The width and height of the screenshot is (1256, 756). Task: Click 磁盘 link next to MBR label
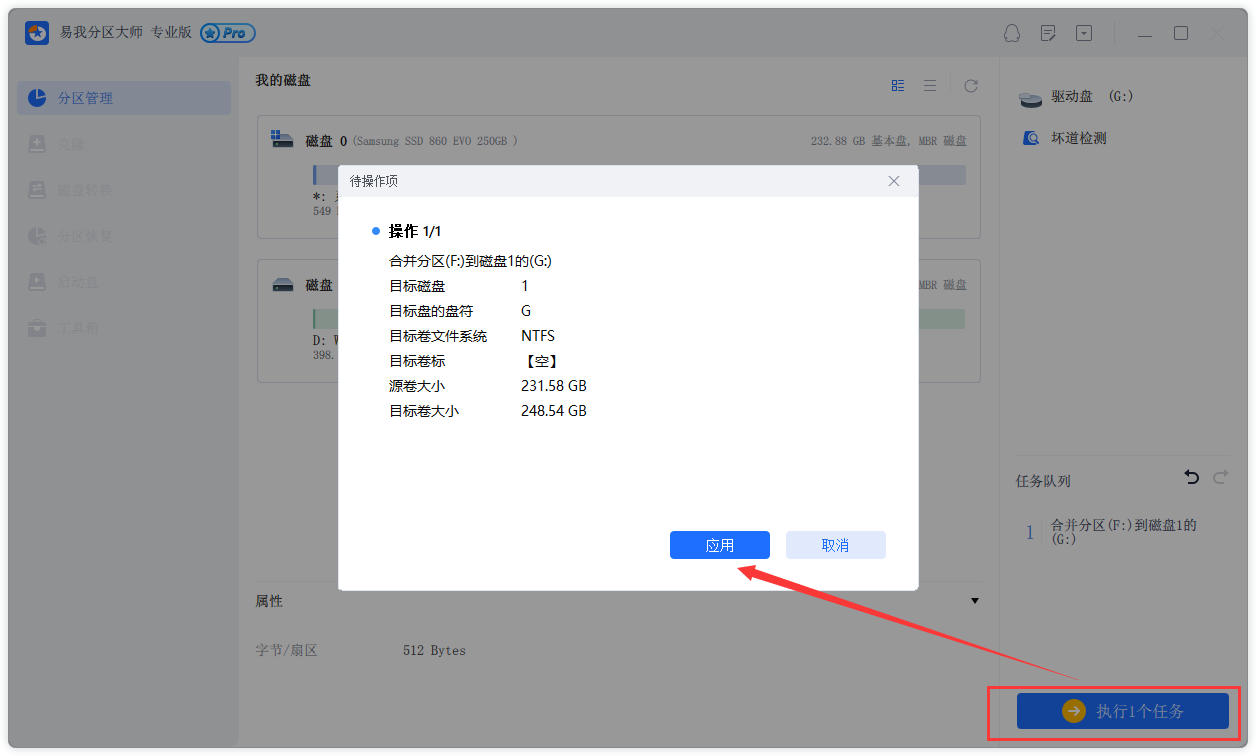pos(954,140)
